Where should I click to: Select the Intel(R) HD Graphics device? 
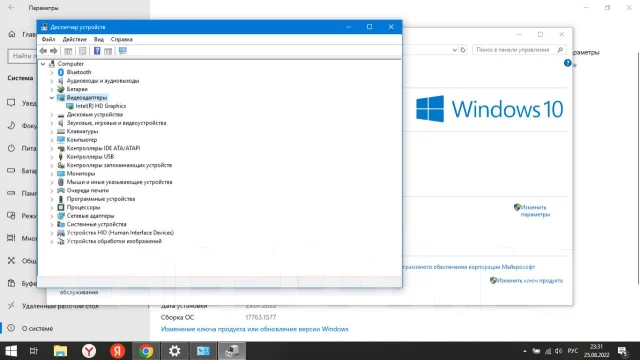coord(100,106)
